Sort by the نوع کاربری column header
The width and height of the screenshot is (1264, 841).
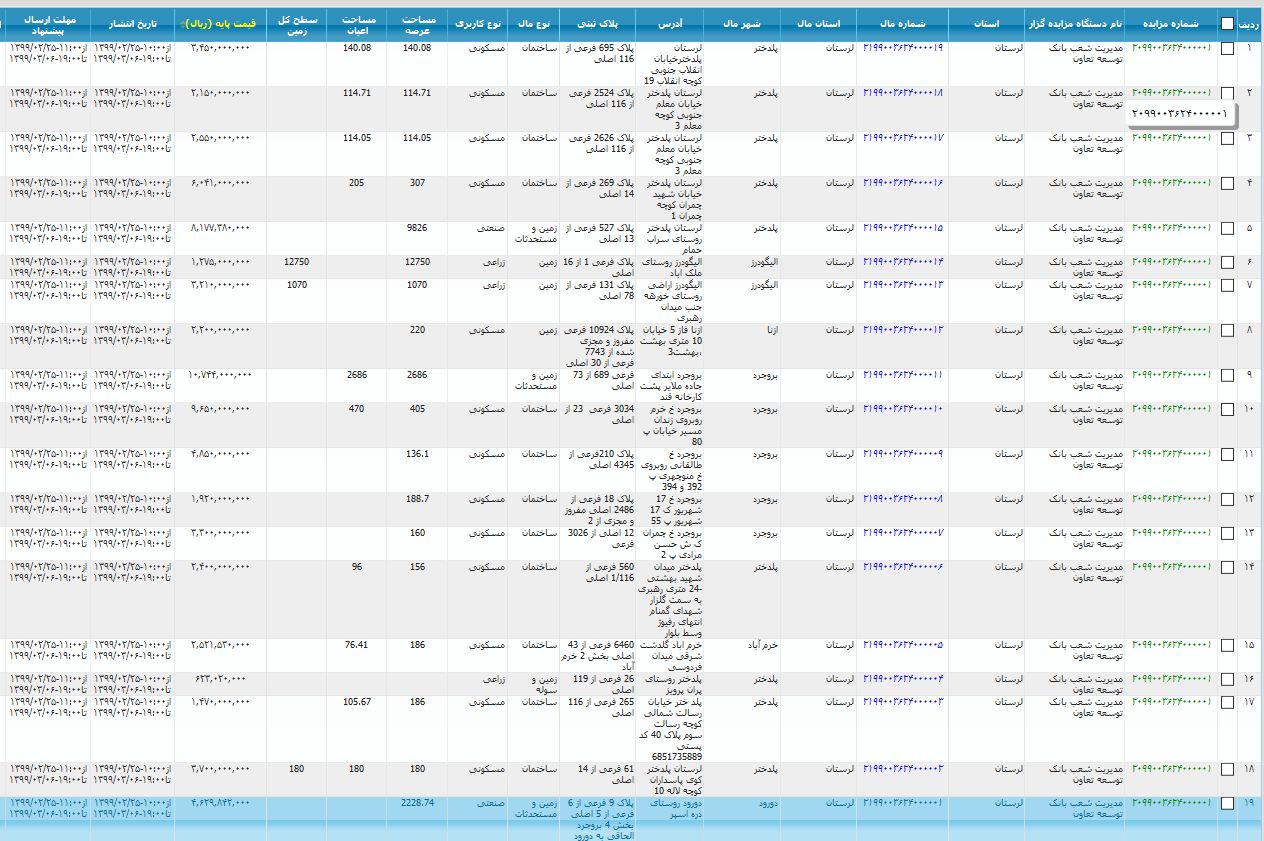click(478, 22)
